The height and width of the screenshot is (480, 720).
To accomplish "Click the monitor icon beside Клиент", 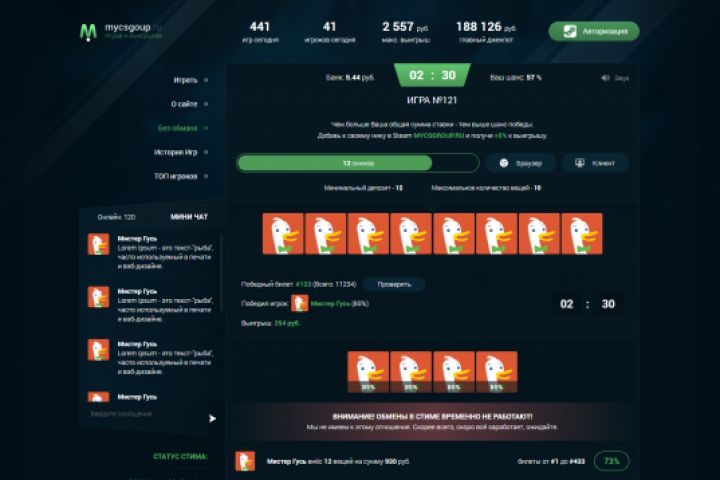I will point(580,163).
